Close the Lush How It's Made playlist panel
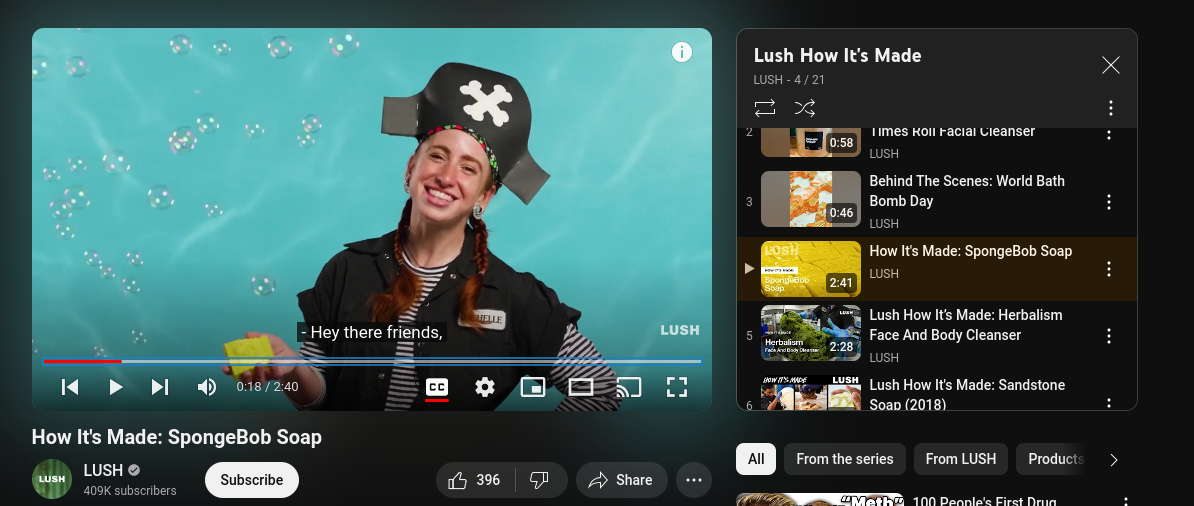 click(1111, 66)
